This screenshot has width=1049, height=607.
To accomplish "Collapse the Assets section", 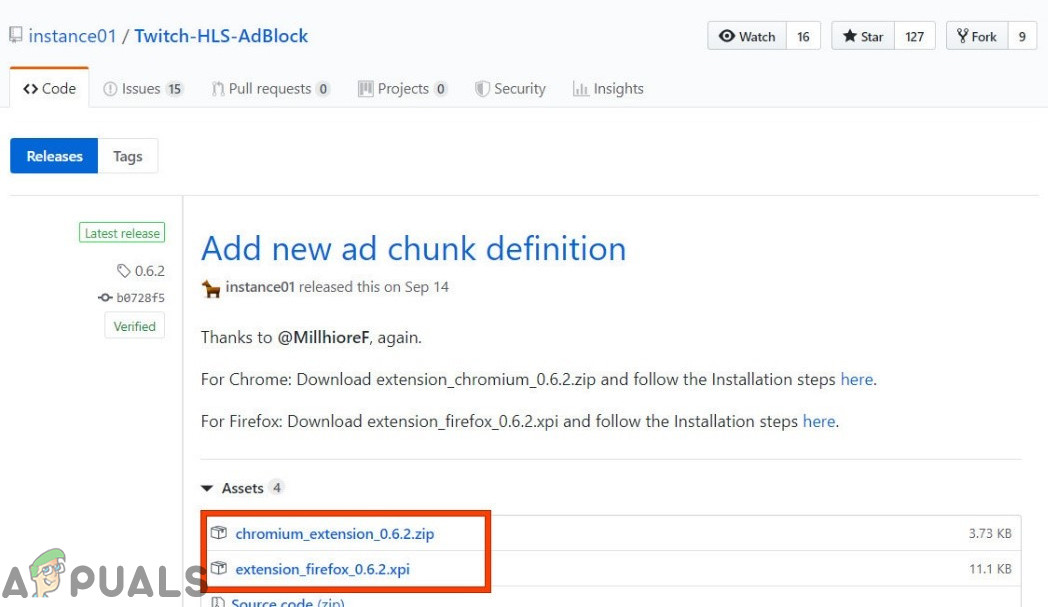I will (207, 488).
